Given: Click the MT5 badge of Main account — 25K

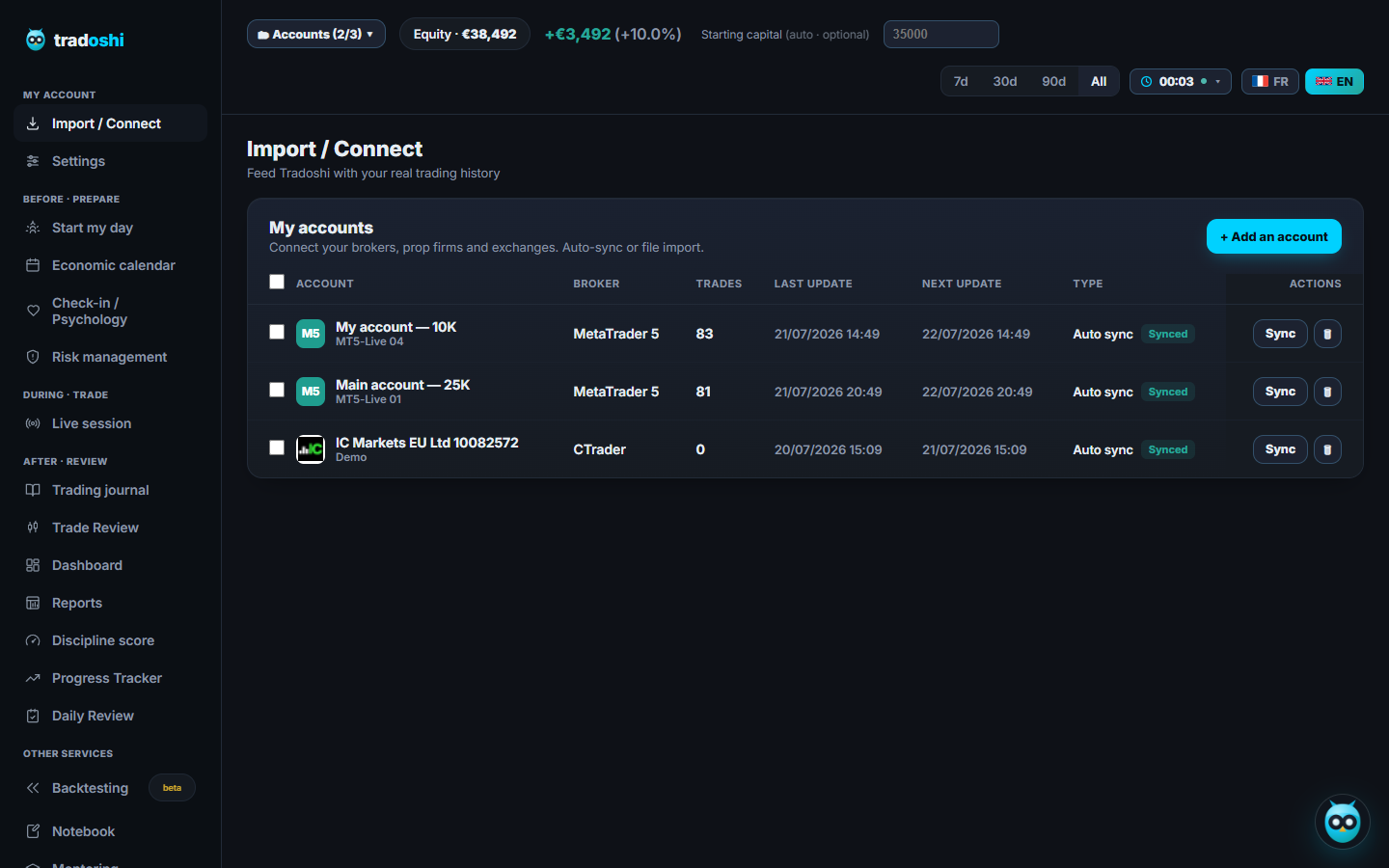Looking at the screenshot, I should [311, 392].
